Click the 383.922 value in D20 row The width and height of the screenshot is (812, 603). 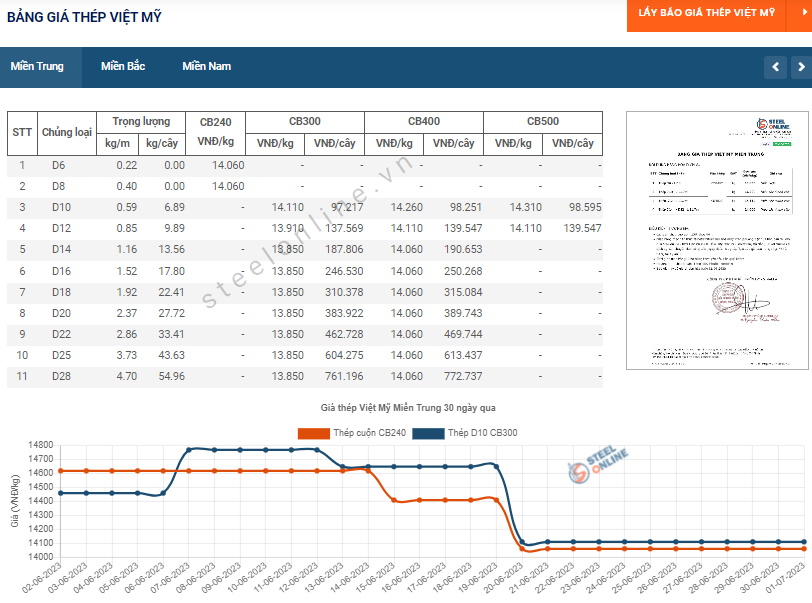point(344,313)
